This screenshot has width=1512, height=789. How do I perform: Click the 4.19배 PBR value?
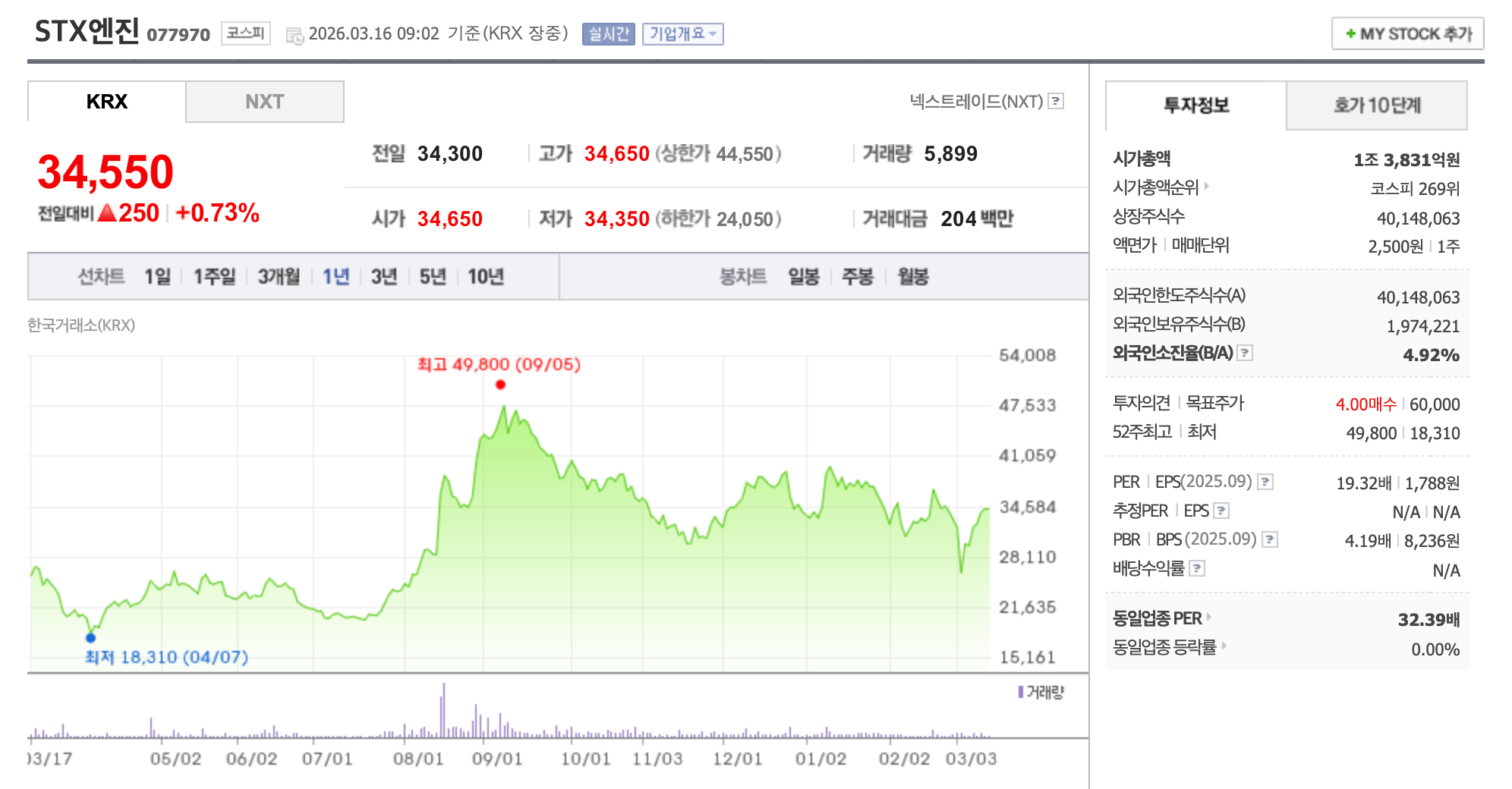[x=1368, y=541]
